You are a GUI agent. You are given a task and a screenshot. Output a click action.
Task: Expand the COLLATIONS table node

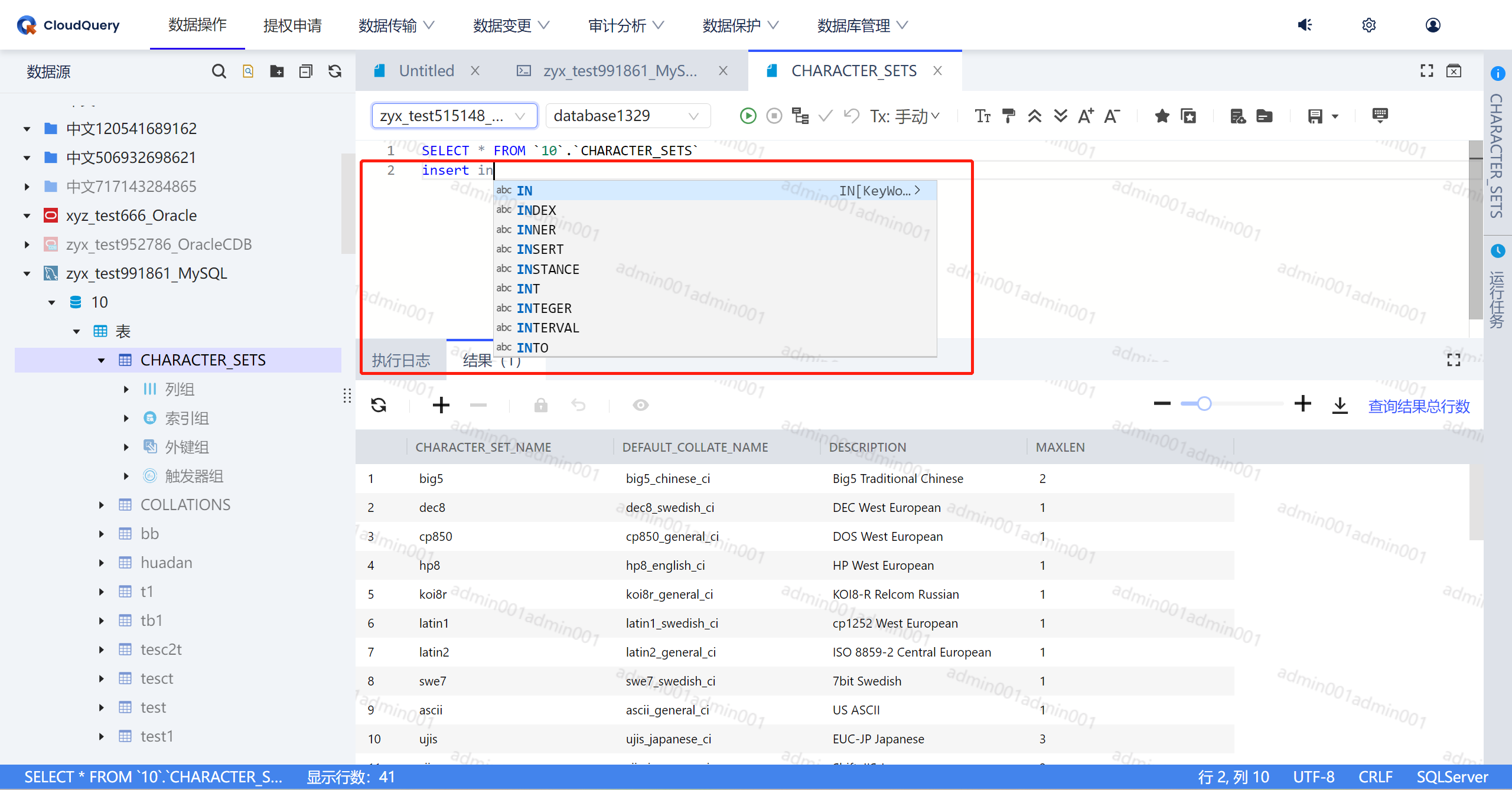click(x=102, y=505)
